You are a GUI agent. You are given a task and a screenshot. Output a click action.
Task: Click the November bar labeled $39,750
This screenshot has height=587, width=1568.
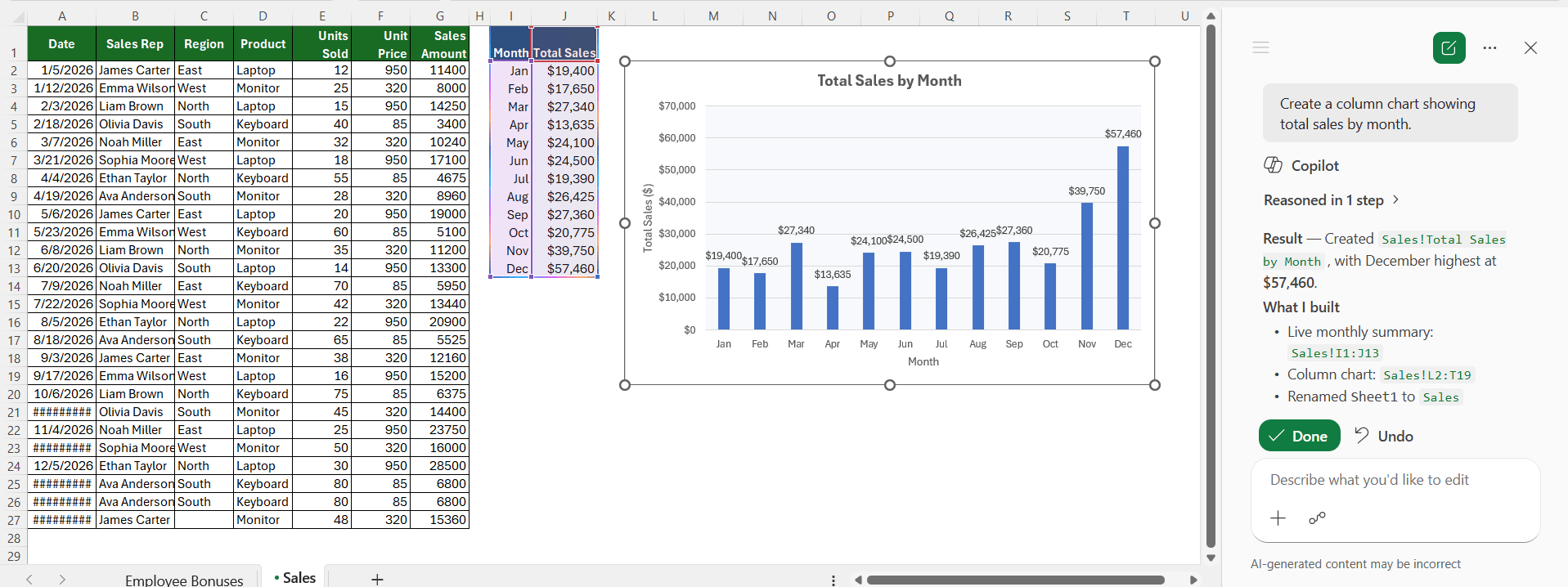point(1087,266)
